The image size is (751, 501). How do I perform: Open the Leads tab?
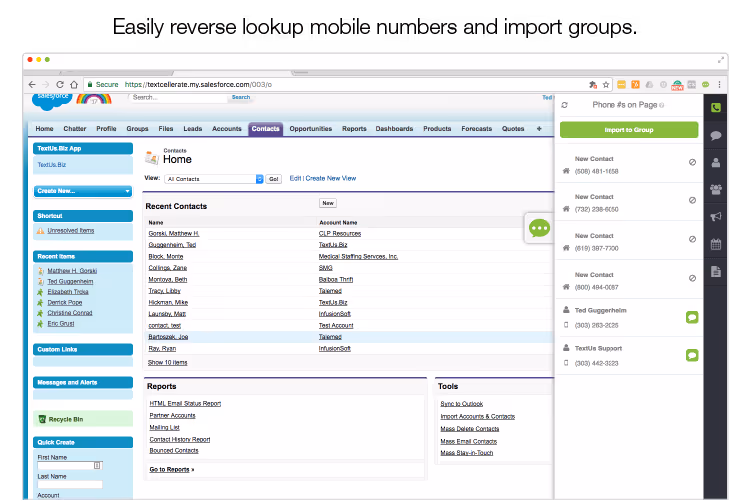pos(193,129)
